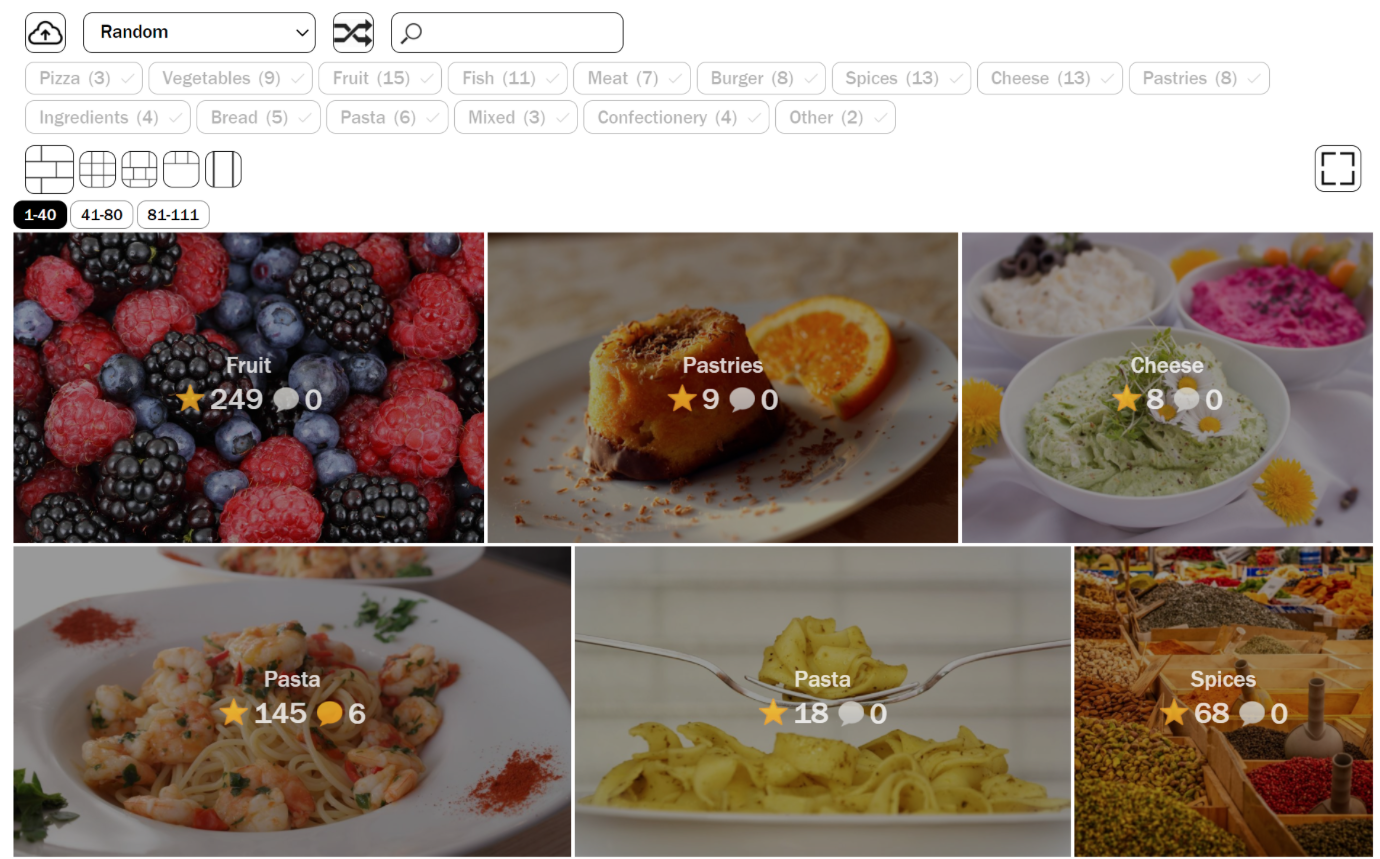This screenshot has width=1380, height=859.
Task: Toggle the Fish (11) category filter
Action: pos(508,78)
